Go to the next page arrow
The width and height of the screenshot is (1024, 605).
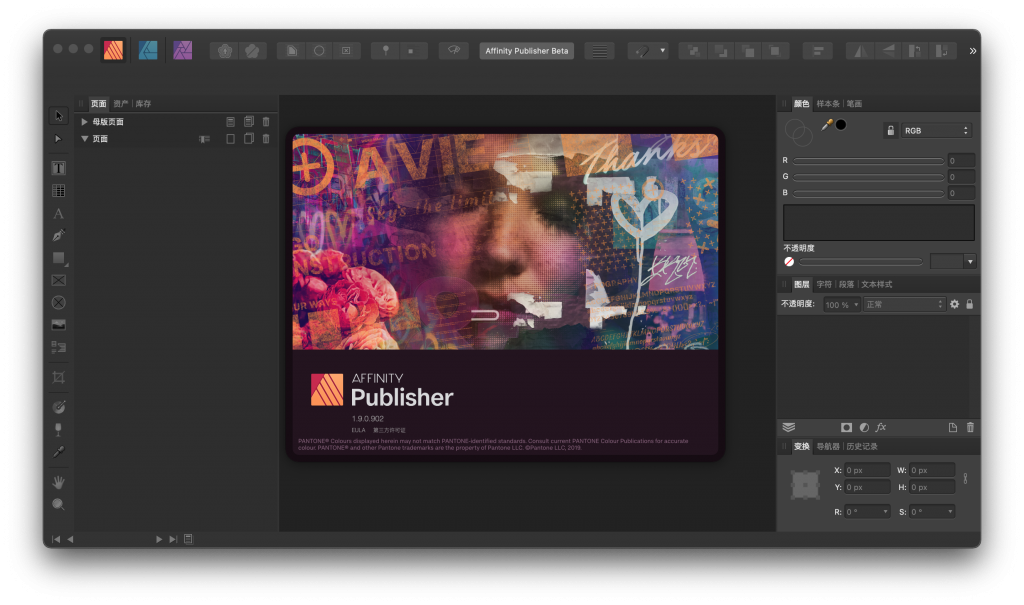click(159, 540)
